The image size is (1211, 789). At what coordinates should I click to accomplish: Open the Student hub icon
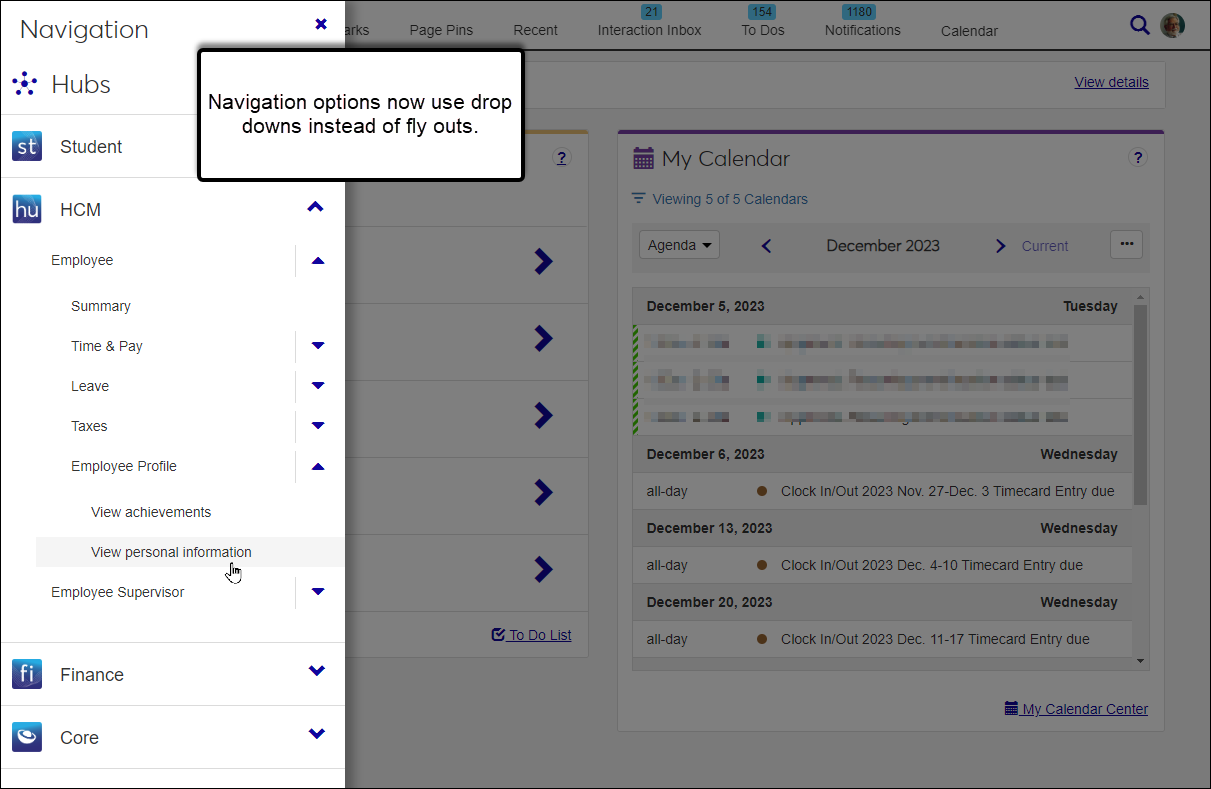pyautogui.click(x=27, y=147)
